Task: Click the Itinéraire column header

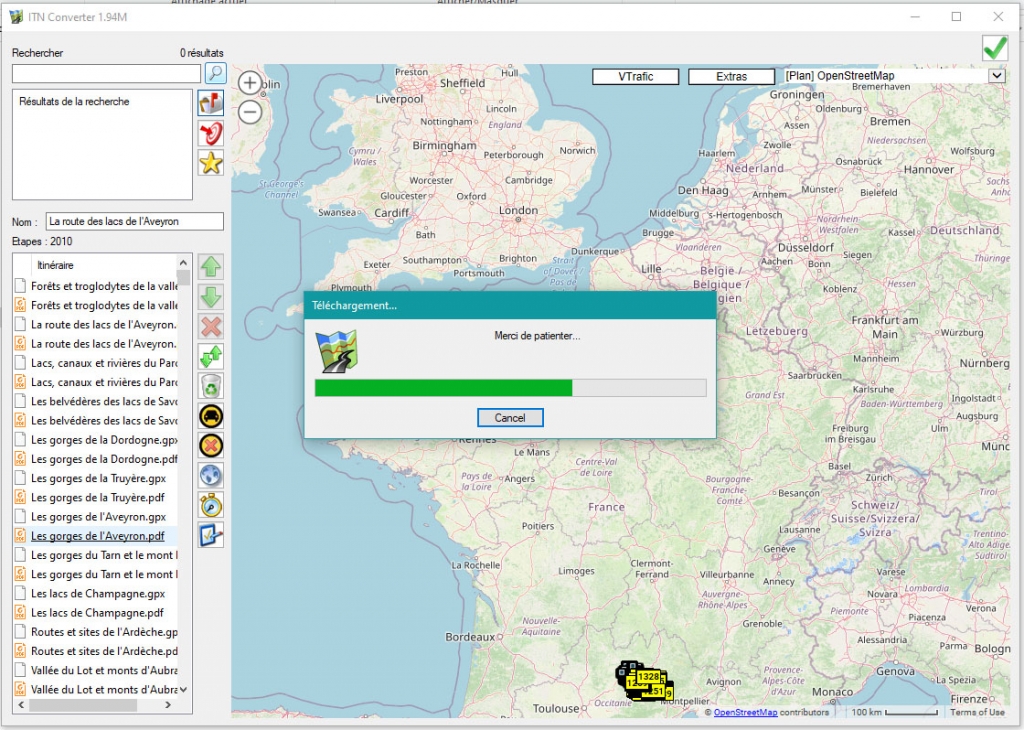Action: pyautogui.click(x=104, y=265)
